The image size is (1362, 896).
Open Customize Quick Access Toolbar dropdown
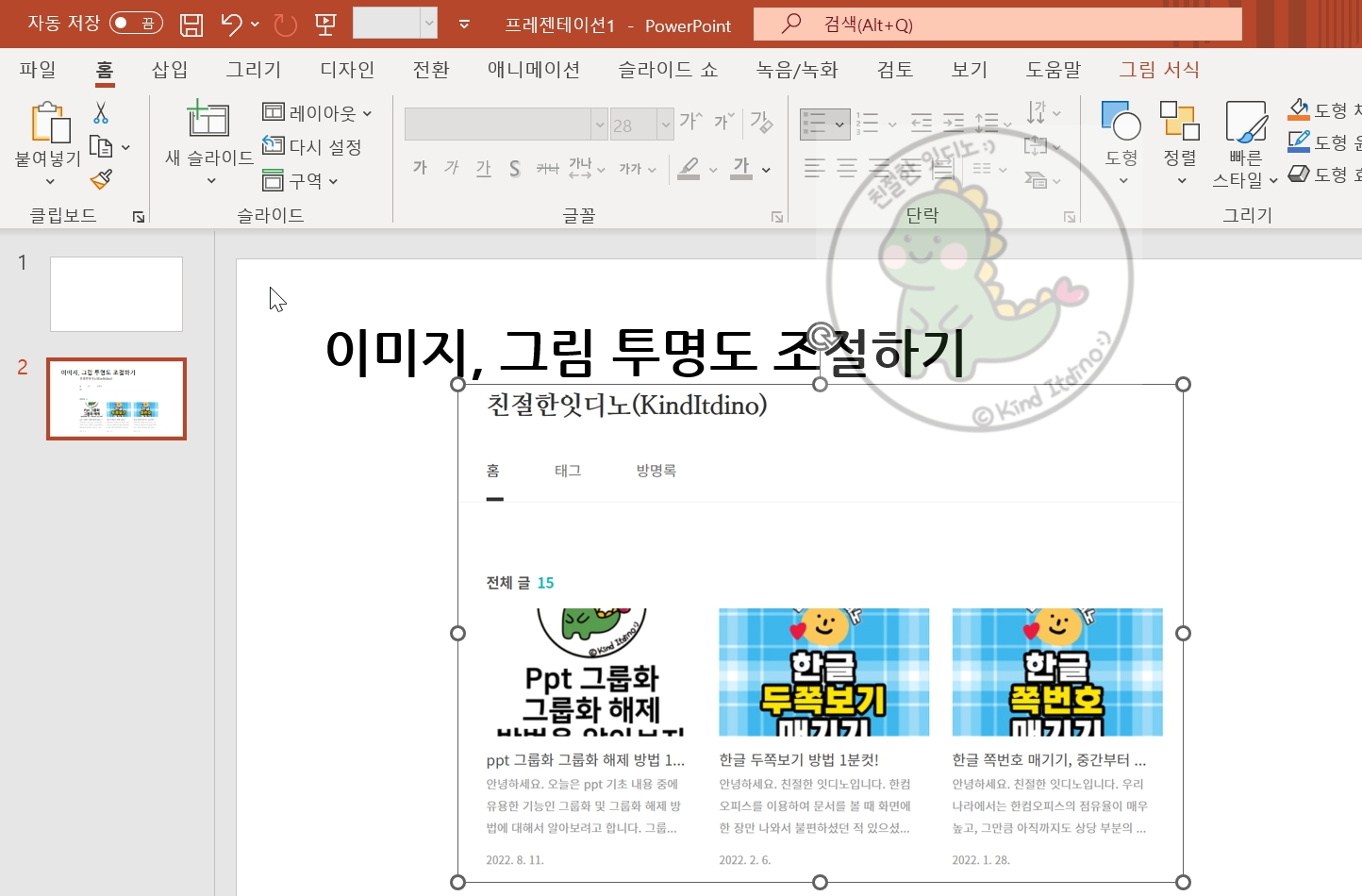pyautogui.click(x=464, y=25)
